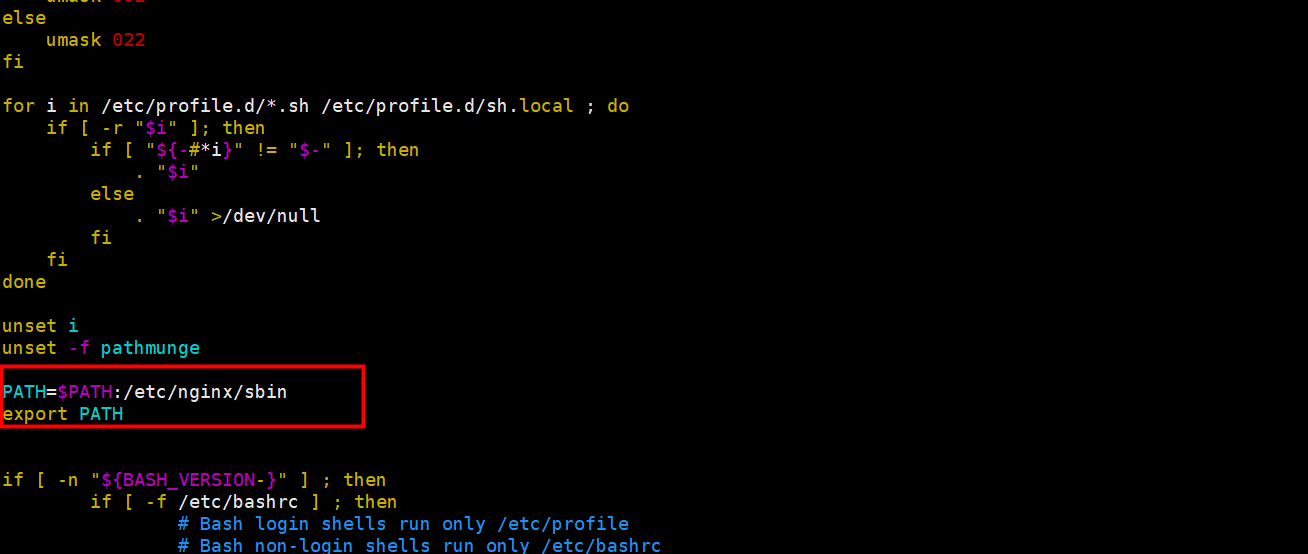Click the word pathmunge
The width and height of the screenshot is (1308, 554).
(151, 348)
